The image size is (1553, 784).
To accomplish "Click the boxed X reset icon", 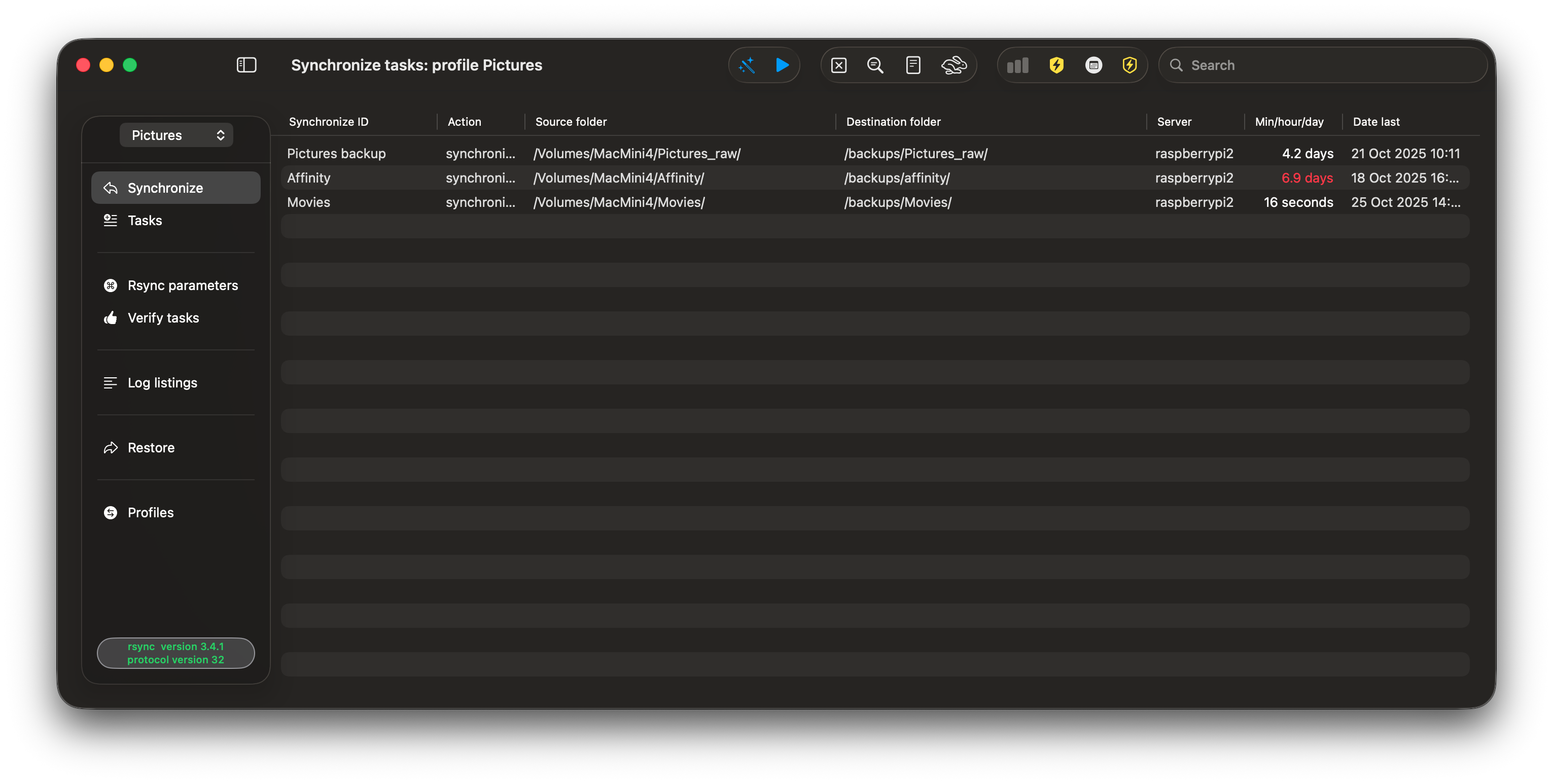I will [x=838, y=65].
